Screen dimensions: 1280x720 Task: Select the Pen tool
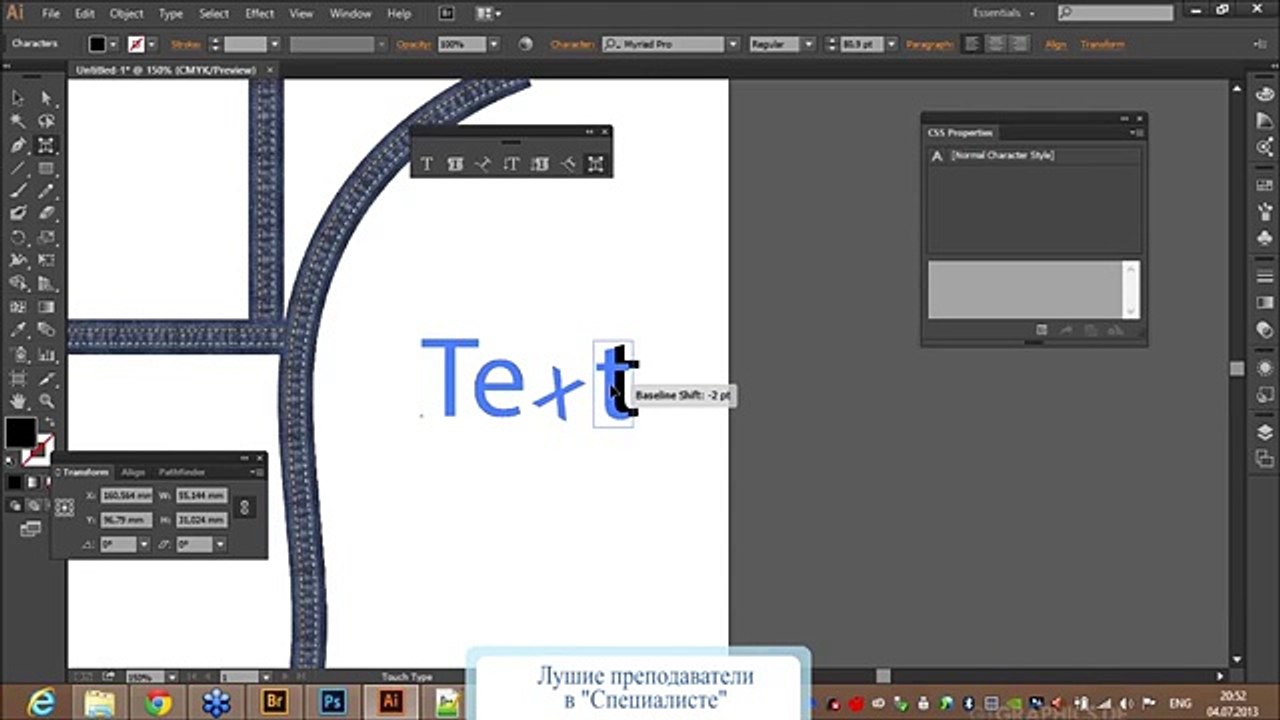coord(18,146)
